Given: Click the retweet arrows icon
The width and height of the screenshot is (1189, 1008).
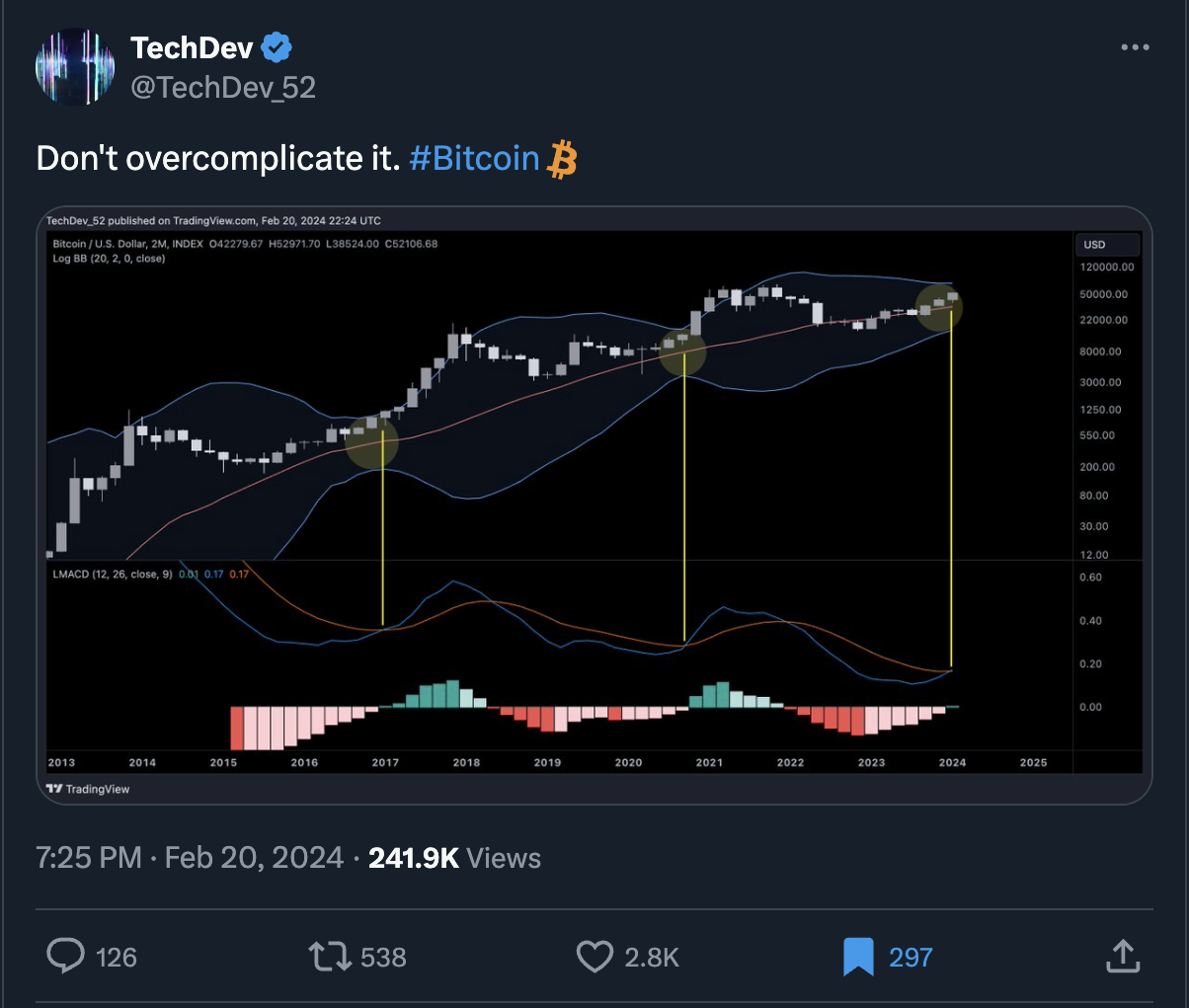Looking at the screenshot, I should 329,956.
